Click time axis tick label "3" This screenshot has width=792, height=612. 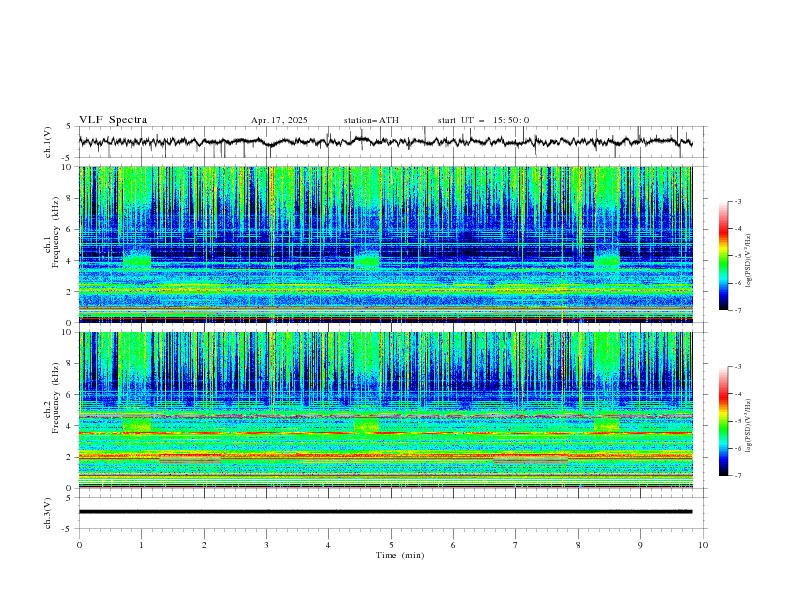pyautogui.click(x=266, y=545)
